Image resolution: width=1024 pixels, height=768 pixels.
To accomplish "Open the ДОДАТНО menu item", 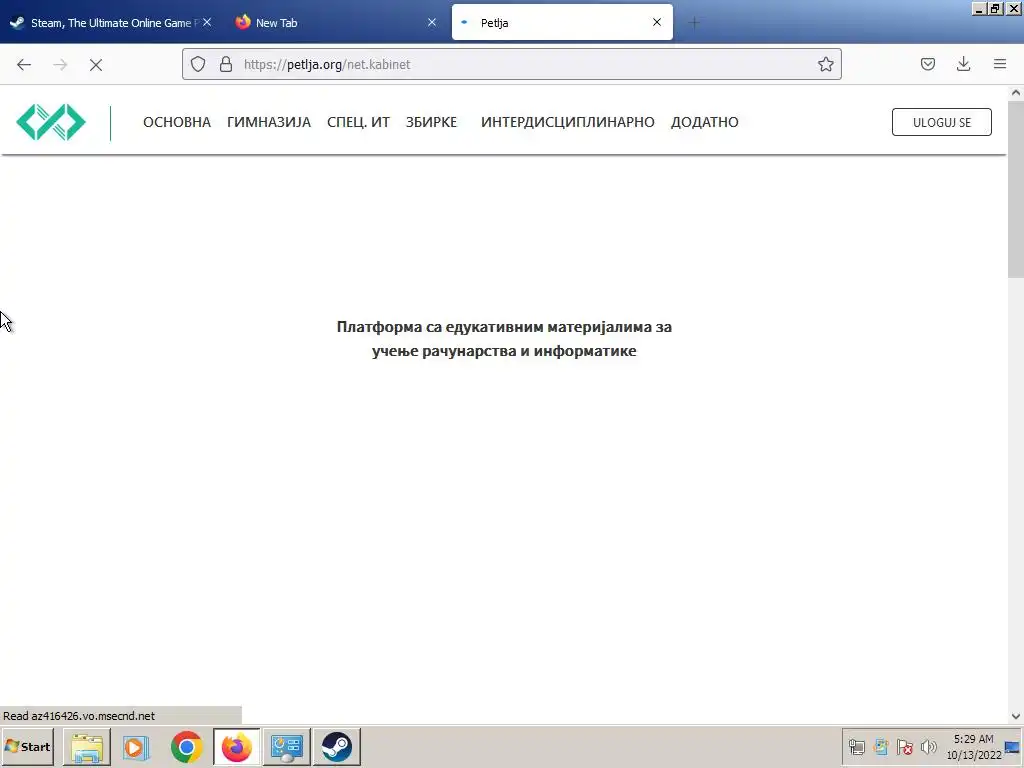I will point(705,122).
